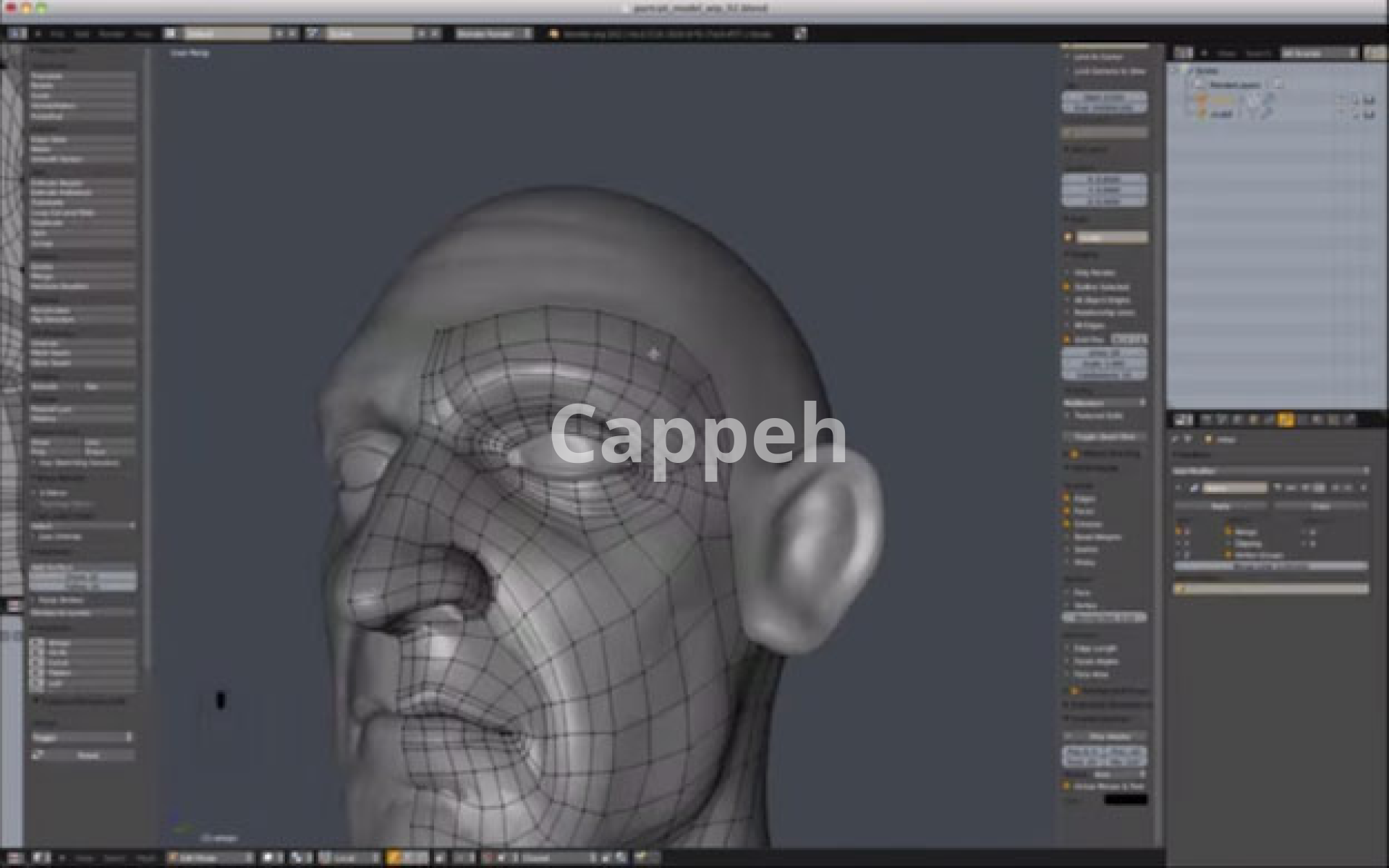Disable the Grid Floor checkbox

click(1068, 339)
